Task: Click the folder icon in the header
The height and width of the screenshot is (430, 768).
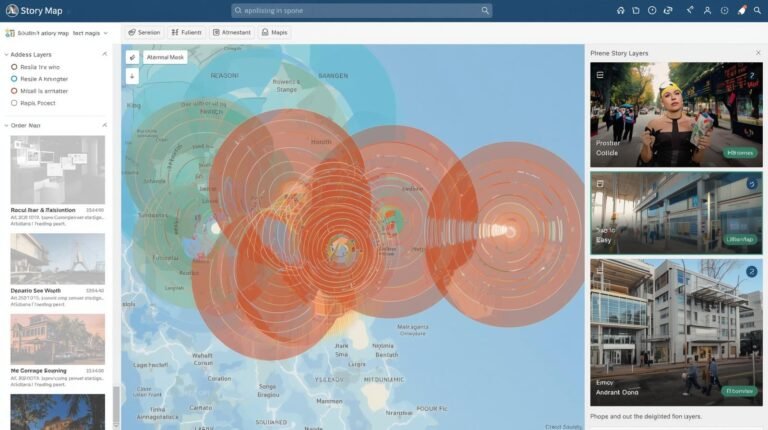Action: tap(636, 10)
